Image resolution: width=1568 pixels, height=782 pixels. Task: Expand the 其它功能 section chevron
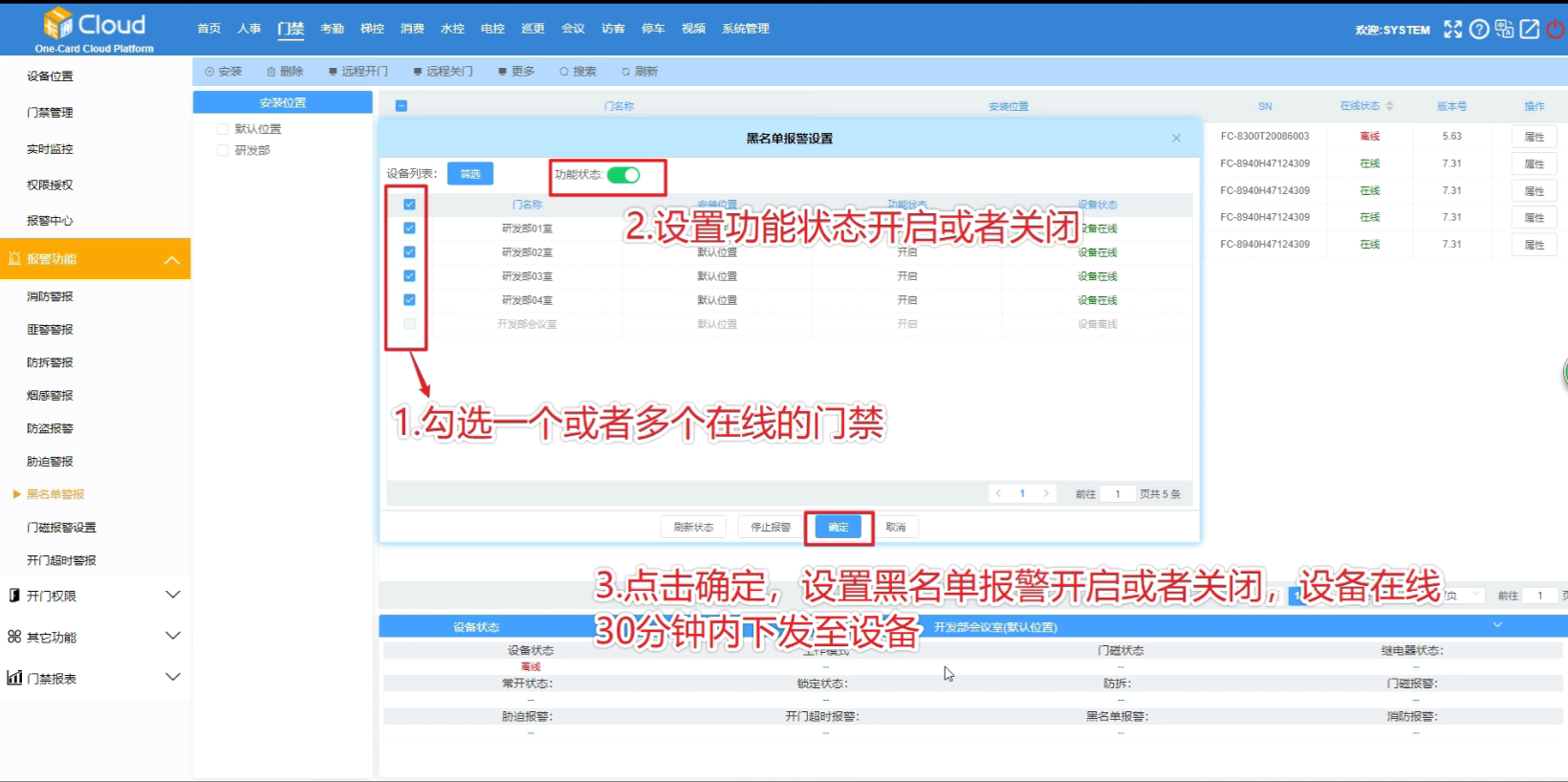click(173, 636)
